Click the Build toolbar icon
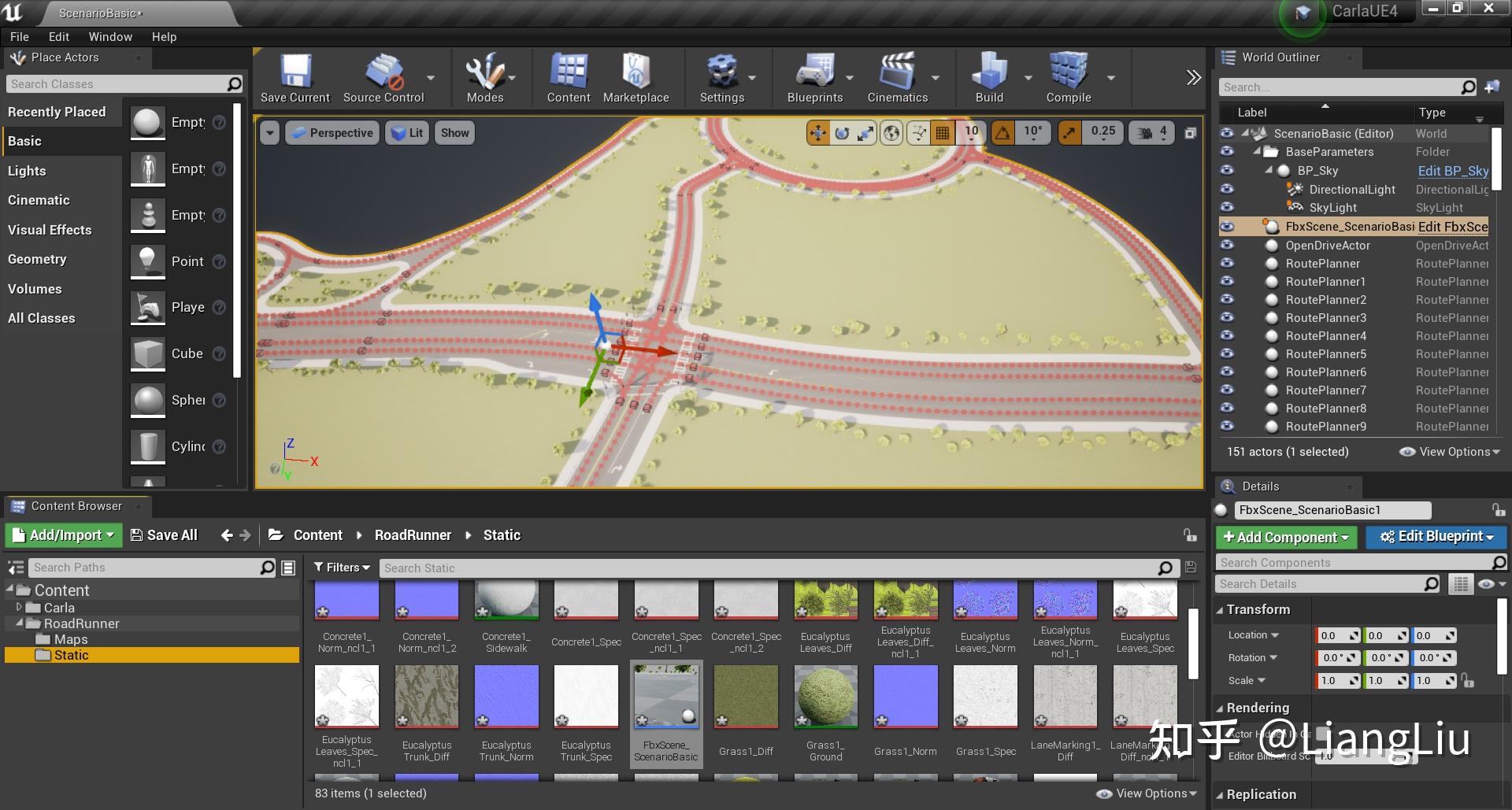The image size is (1512, 810). tap(989, 72)
